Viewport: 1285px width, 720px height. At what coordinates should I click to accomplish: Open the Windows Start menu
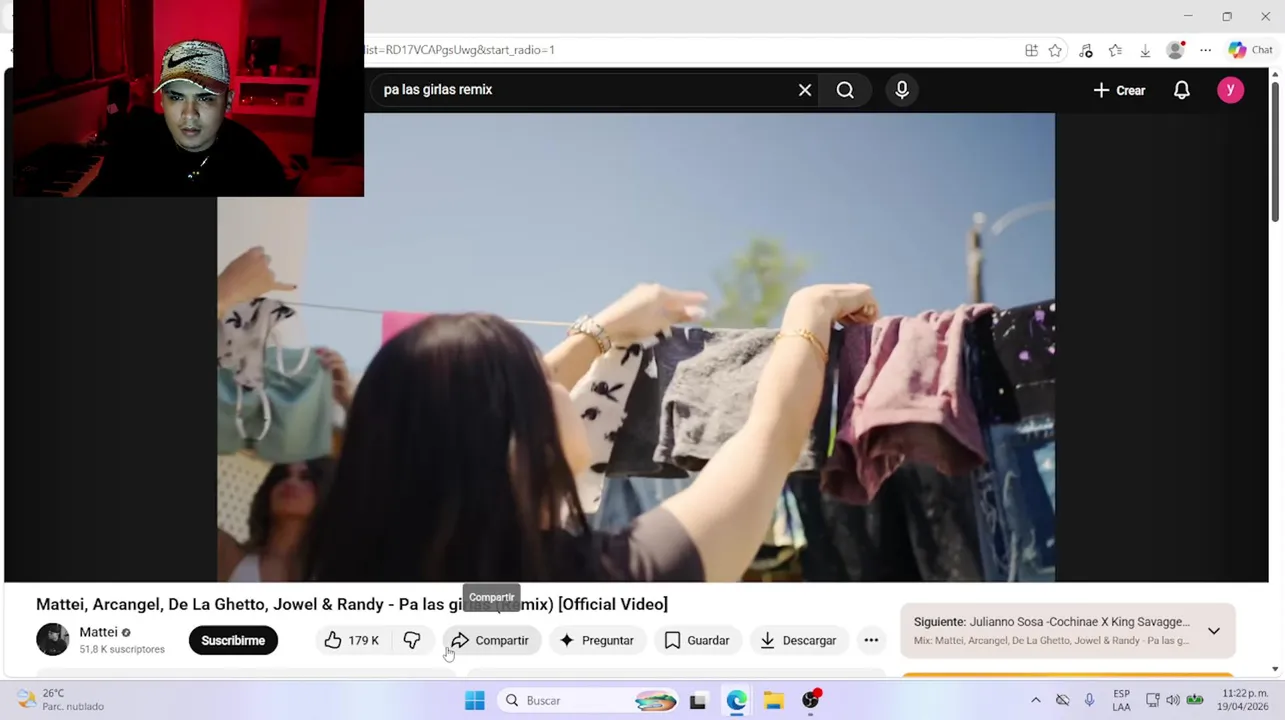click(x=475, y=700)
